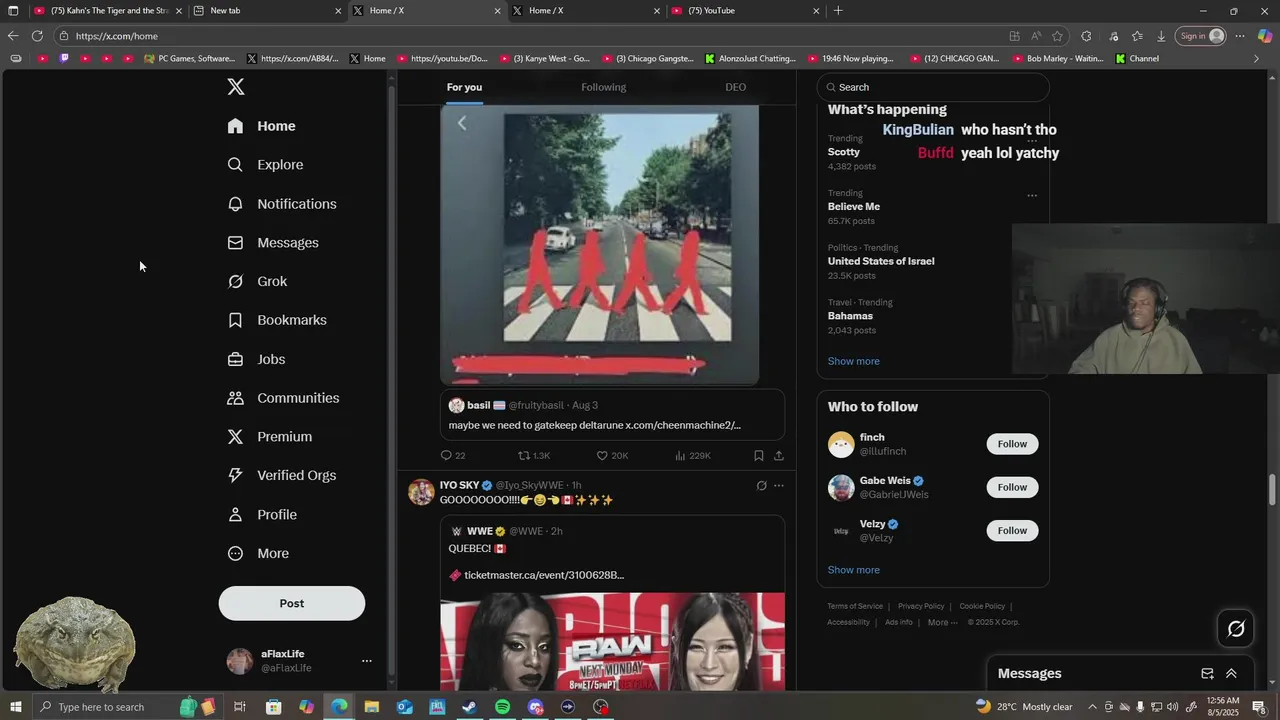Viewport: 1280px width, 720px height.
Task: Expand the Messages drawer
Action: (1231, 674)
